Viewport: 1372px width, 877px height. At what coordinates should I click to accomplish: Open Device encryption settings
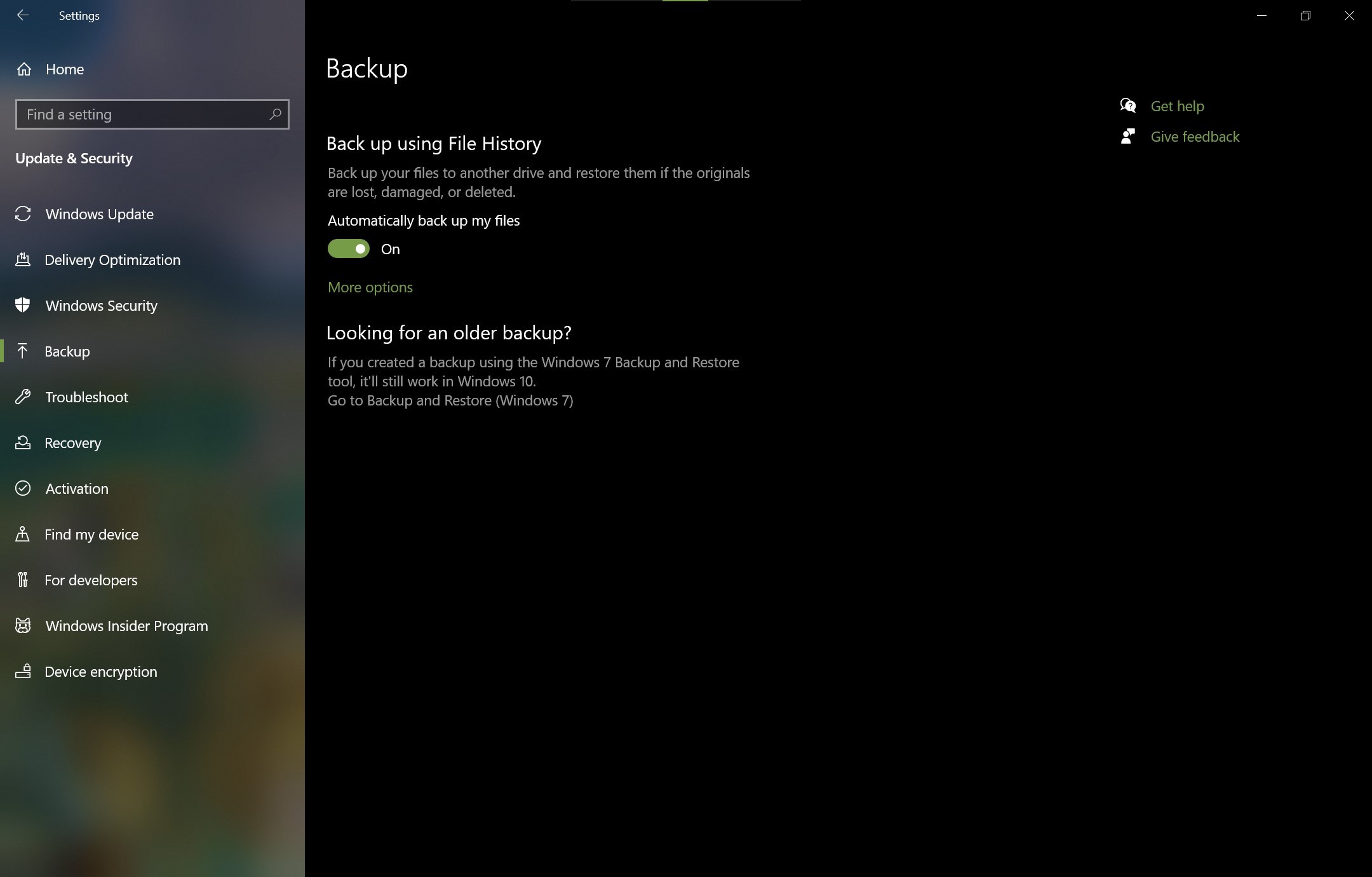[x=101, y=672]
